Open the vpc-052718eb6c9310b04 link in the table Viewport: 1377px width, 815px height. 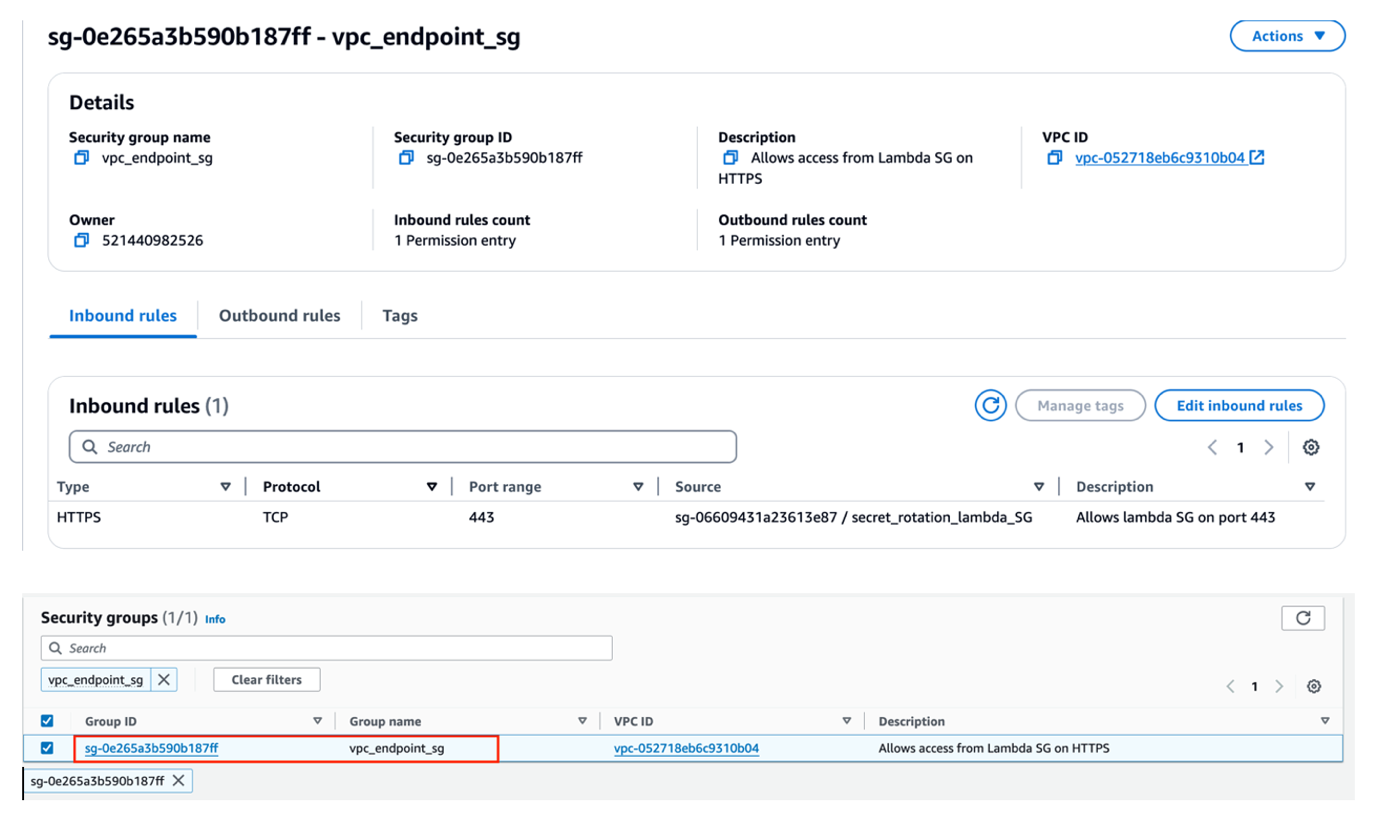[x=686, y=747]
